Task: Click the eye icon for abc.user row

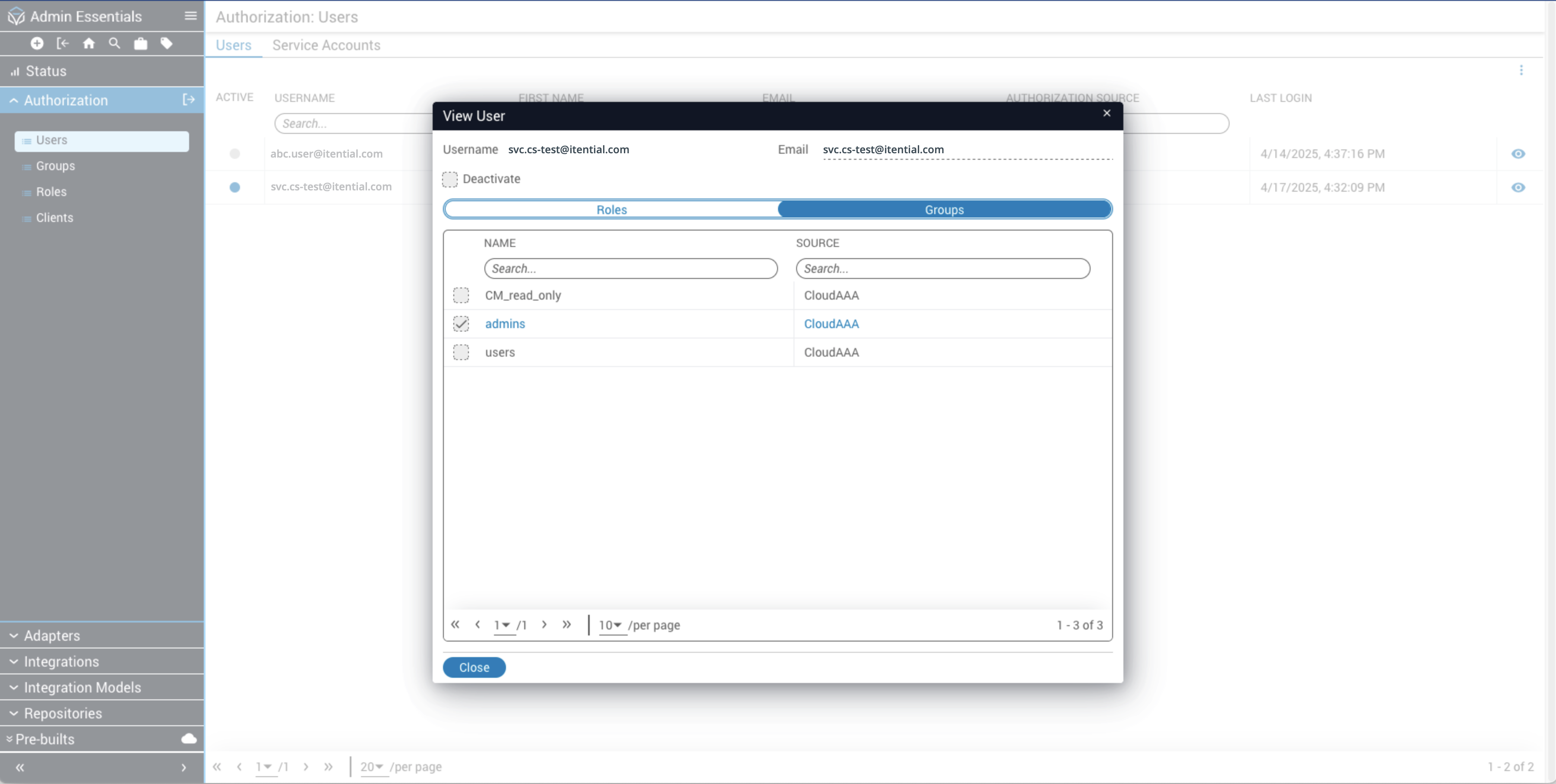Action: (x=1518, y=154)
